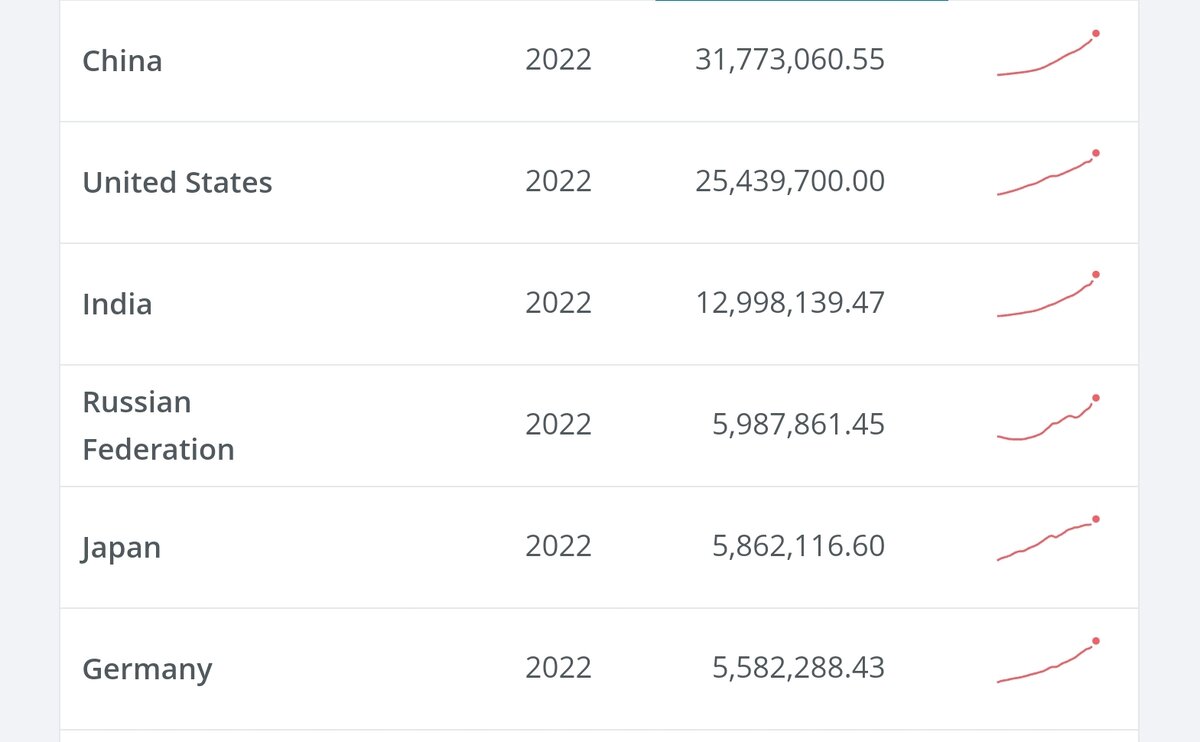Viewport: 1200px width, 742px height.
Task: Open the United States sparkline chart
Action: click(1048, 176)
